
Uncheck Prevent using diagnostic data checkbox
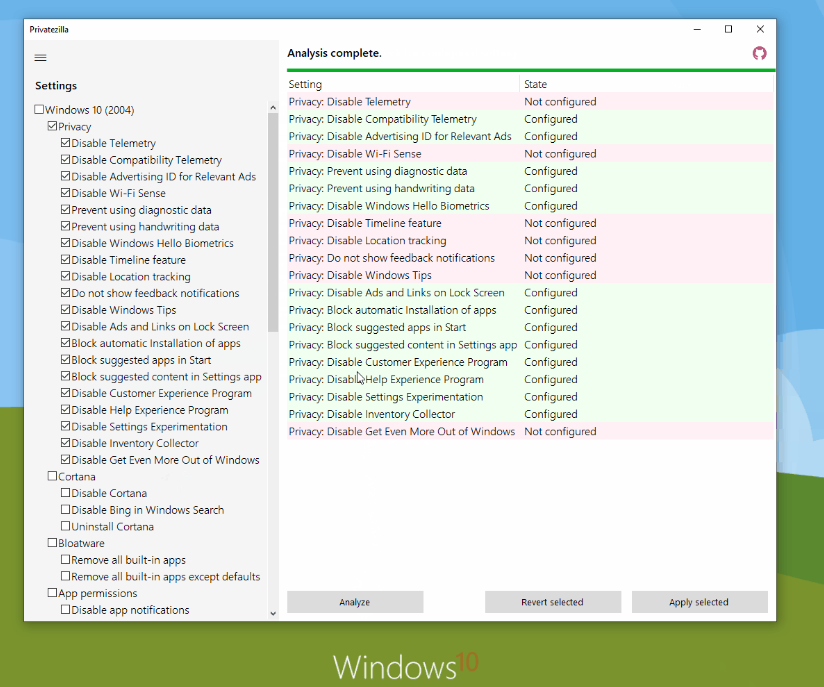[x=65, y=209]
